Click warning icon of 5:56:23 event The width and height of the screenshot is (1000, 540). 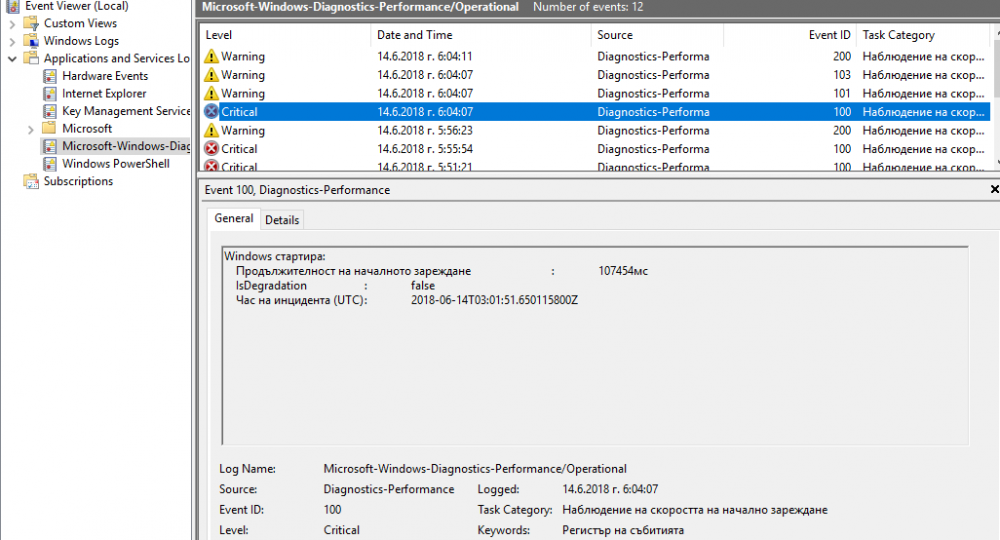[211, 130]
